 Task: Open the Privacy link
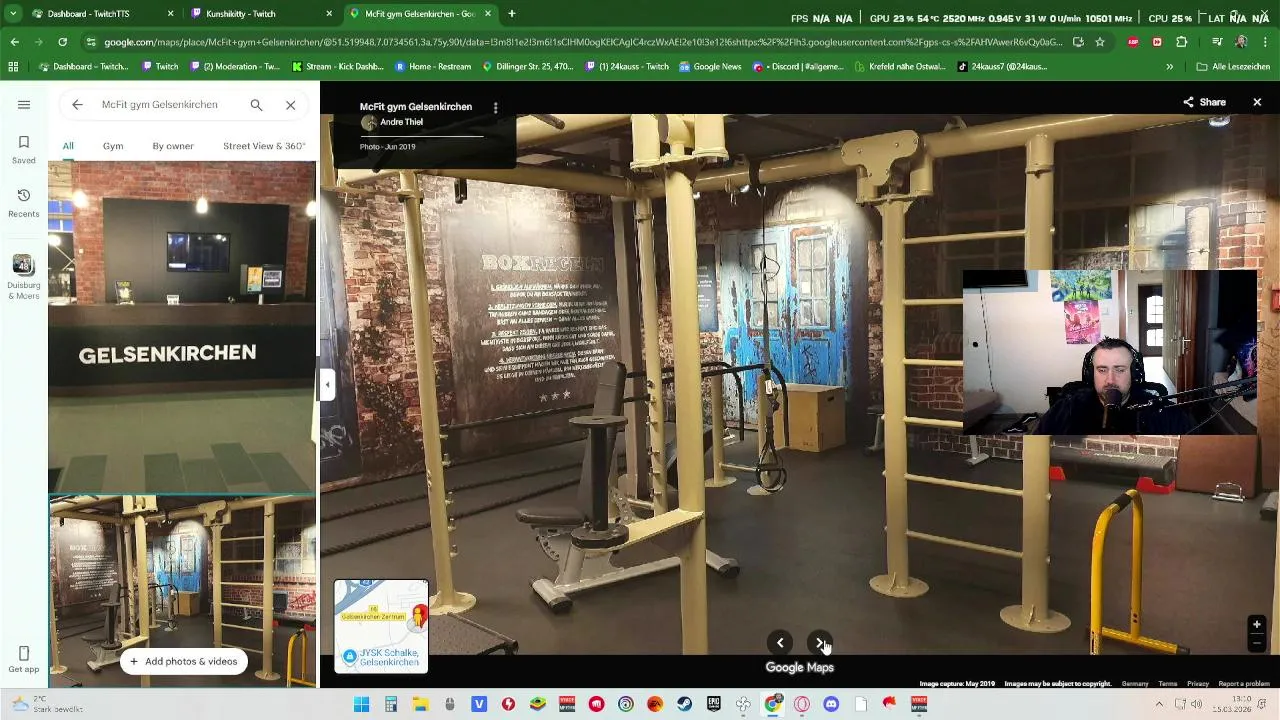[x=1197, y=684]
